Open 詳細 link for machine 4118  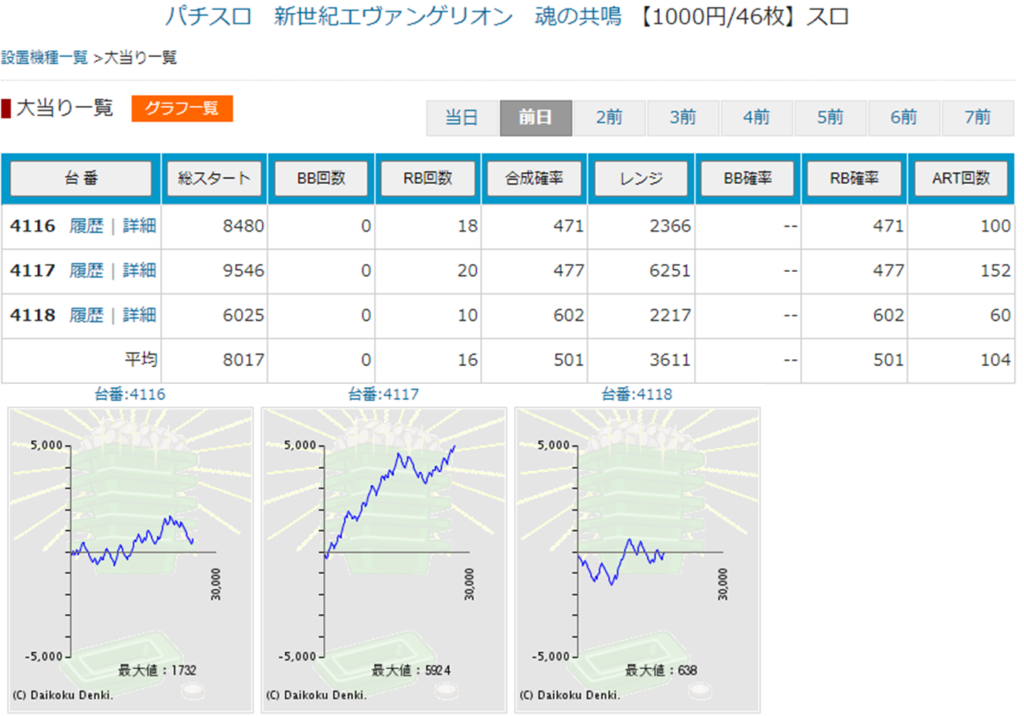click(139, 315)
